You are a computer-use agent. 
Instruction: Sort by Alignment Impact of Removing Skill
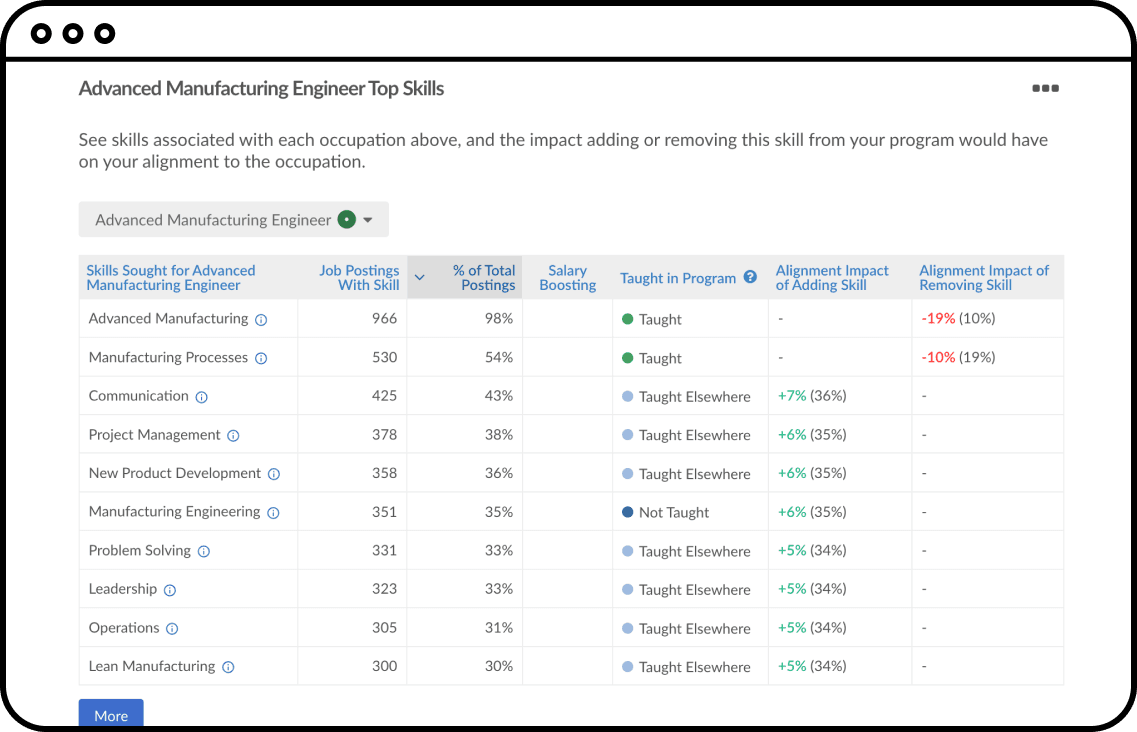click(984, 278)
